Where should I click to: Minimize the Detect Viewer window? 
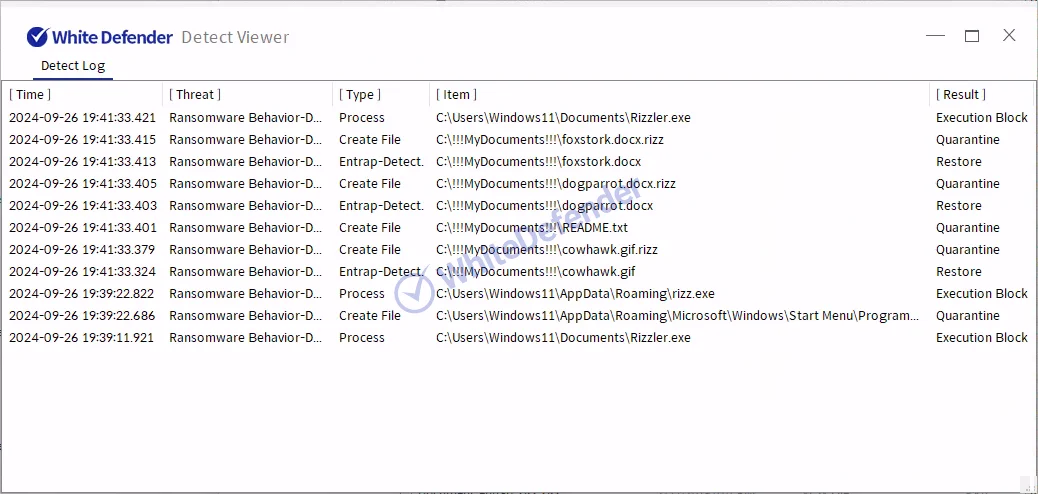pos(935,36)
